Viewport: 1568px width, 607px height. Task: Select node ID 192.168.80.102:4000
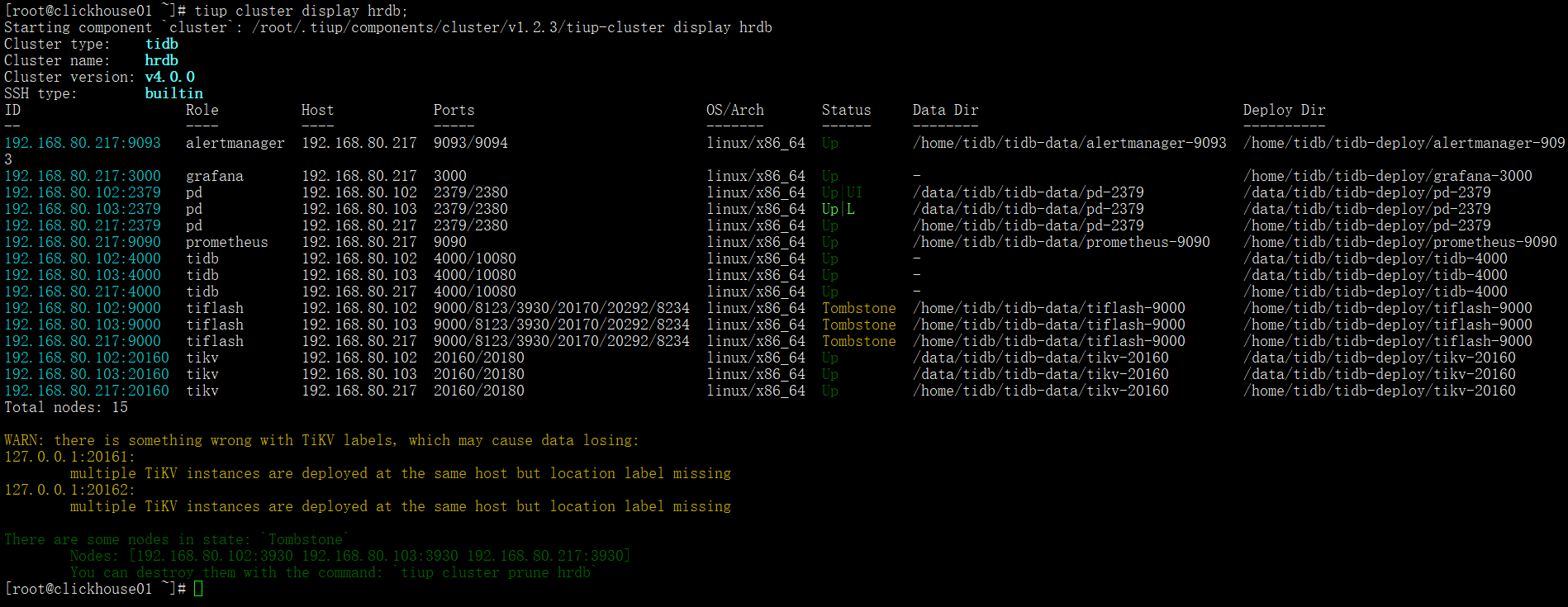pos(83,258)
